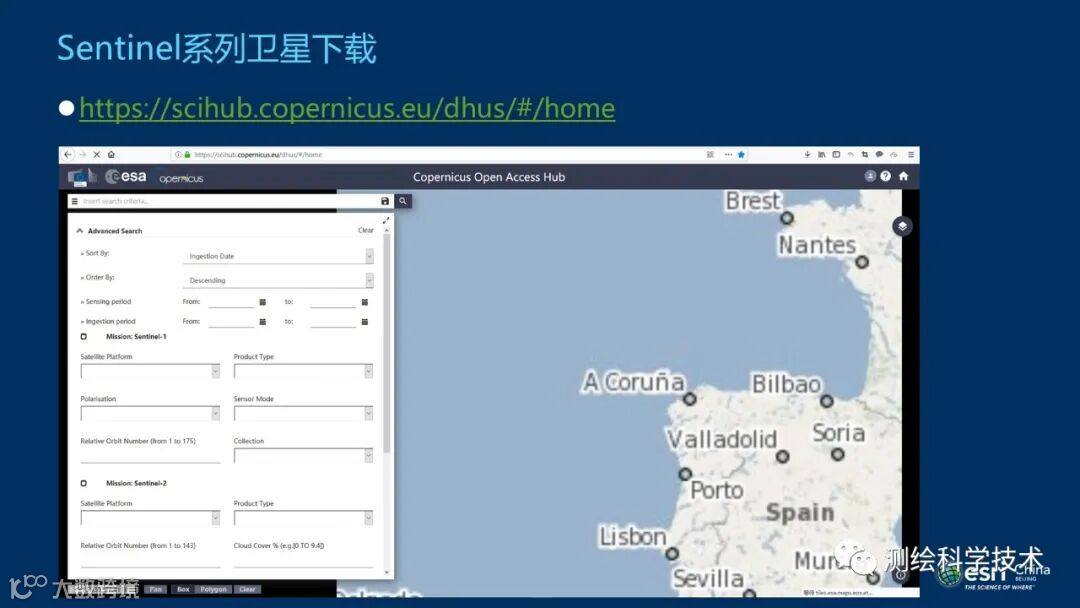Viewport: 1080px width, 608px height.
Task: Select the Box drawing mode button
Action: point(183,589)
